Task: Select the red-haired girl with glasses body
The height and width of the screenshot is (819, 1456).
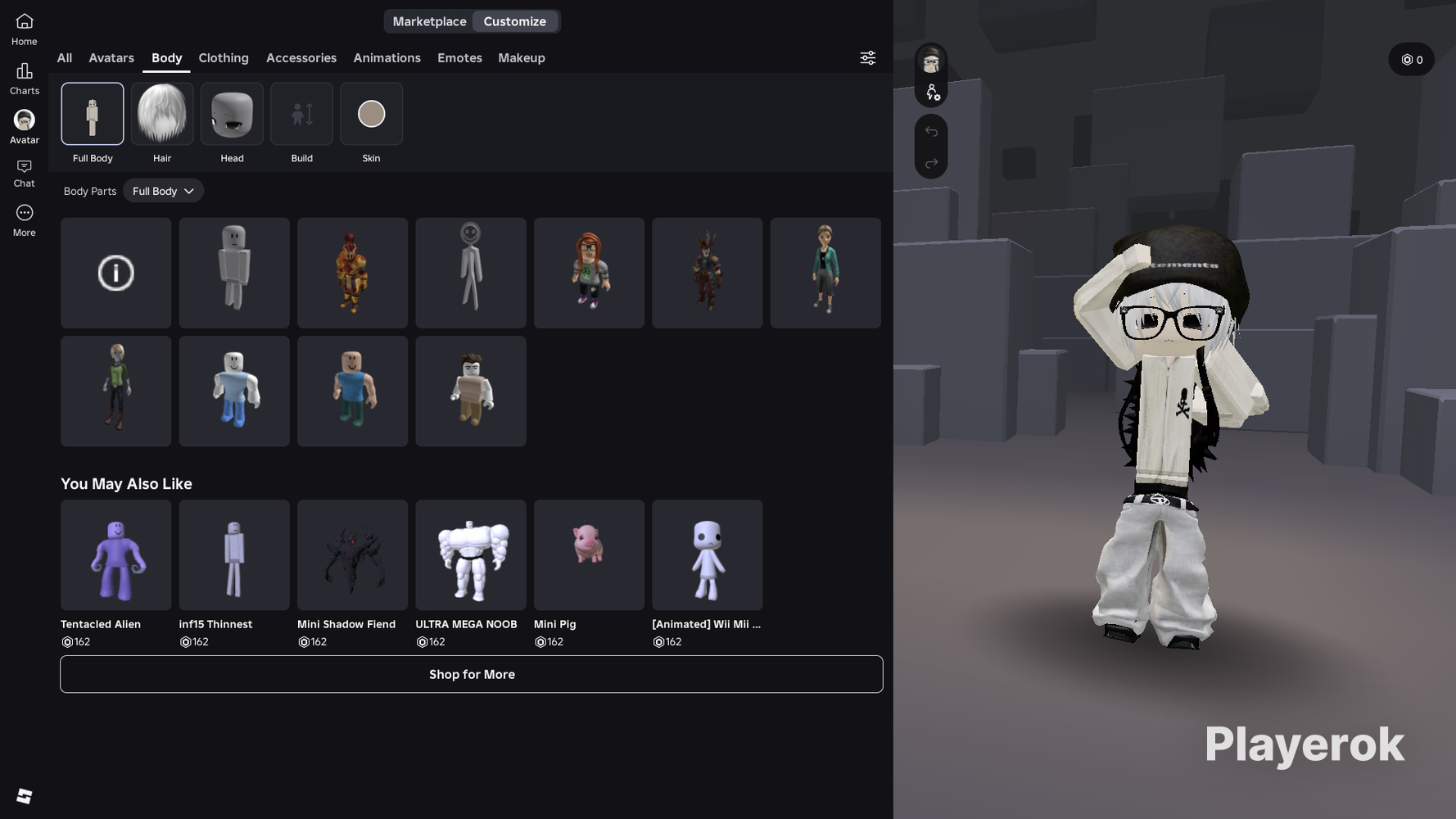Action: pyautogui.click(x=590, y=273)
